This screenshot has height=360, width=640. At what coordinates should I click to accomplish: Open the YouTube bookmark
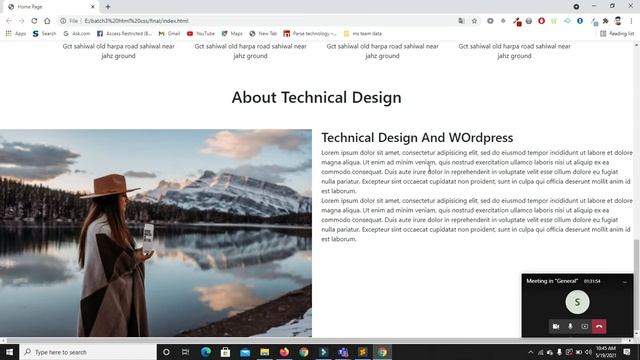pyautogui.click(x=201, y=33)
